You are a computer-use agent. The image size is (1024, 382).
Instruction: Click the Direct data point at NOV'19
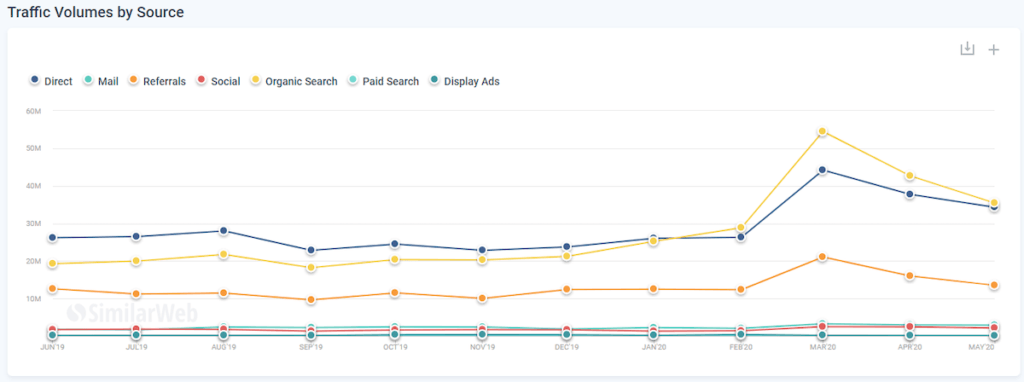click(482, 250)
